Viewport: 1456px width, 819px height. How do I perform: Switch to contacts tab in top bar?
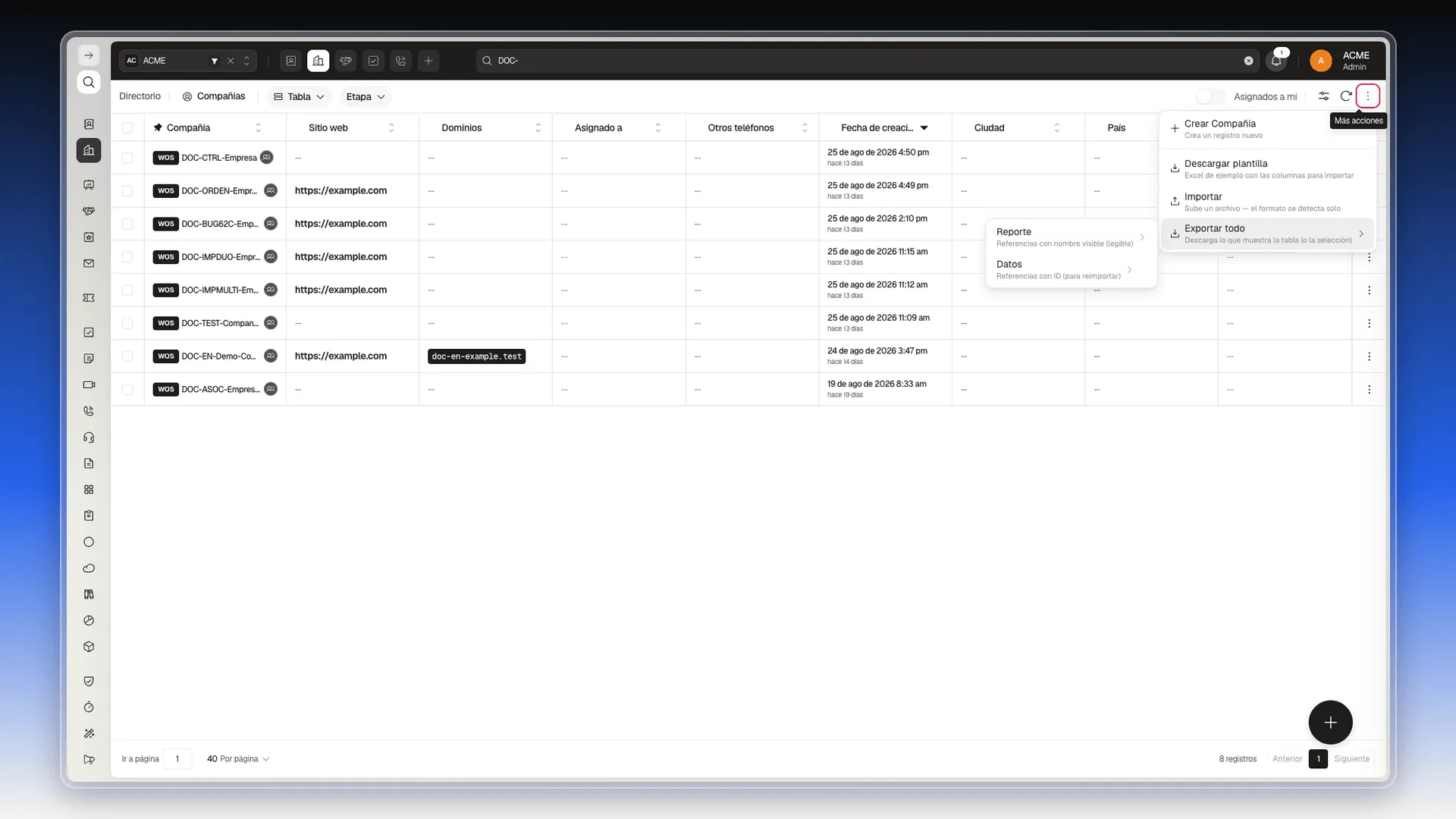click(x=290, y=61)
